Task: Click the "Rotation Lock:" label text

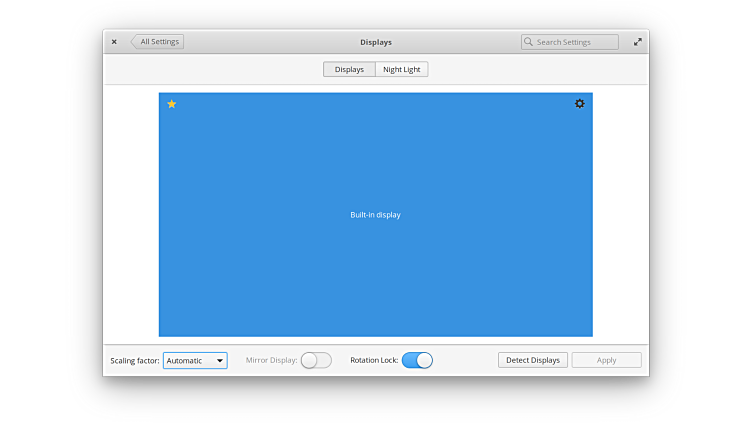Action: 374,360
